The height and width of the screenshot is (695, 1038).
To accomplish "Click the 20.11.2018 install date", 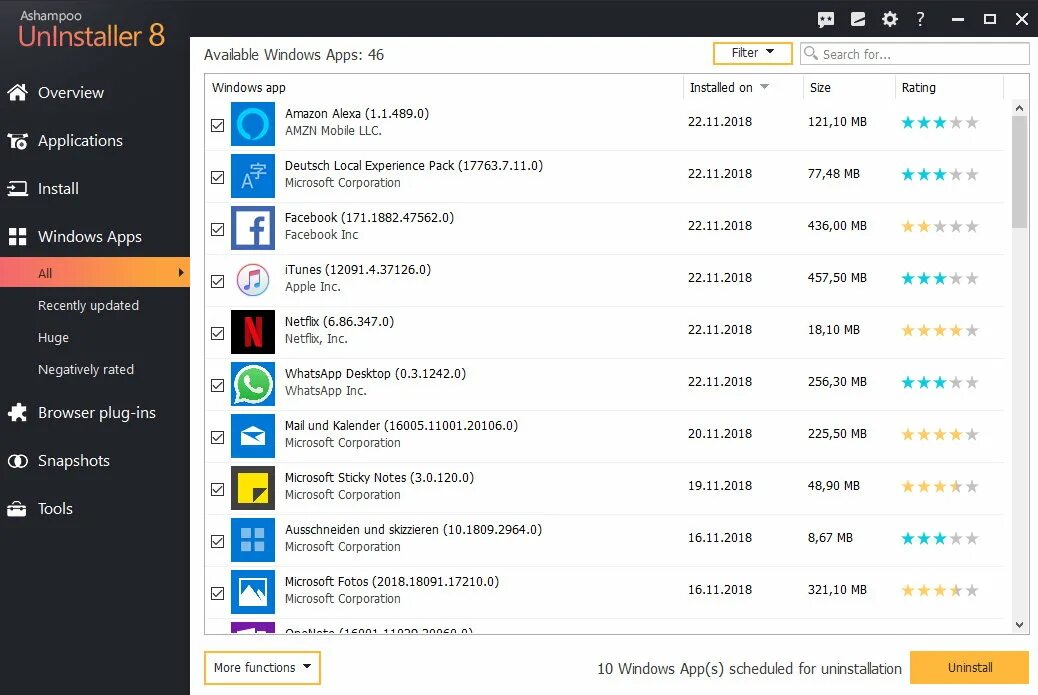I will click(720, 434).
